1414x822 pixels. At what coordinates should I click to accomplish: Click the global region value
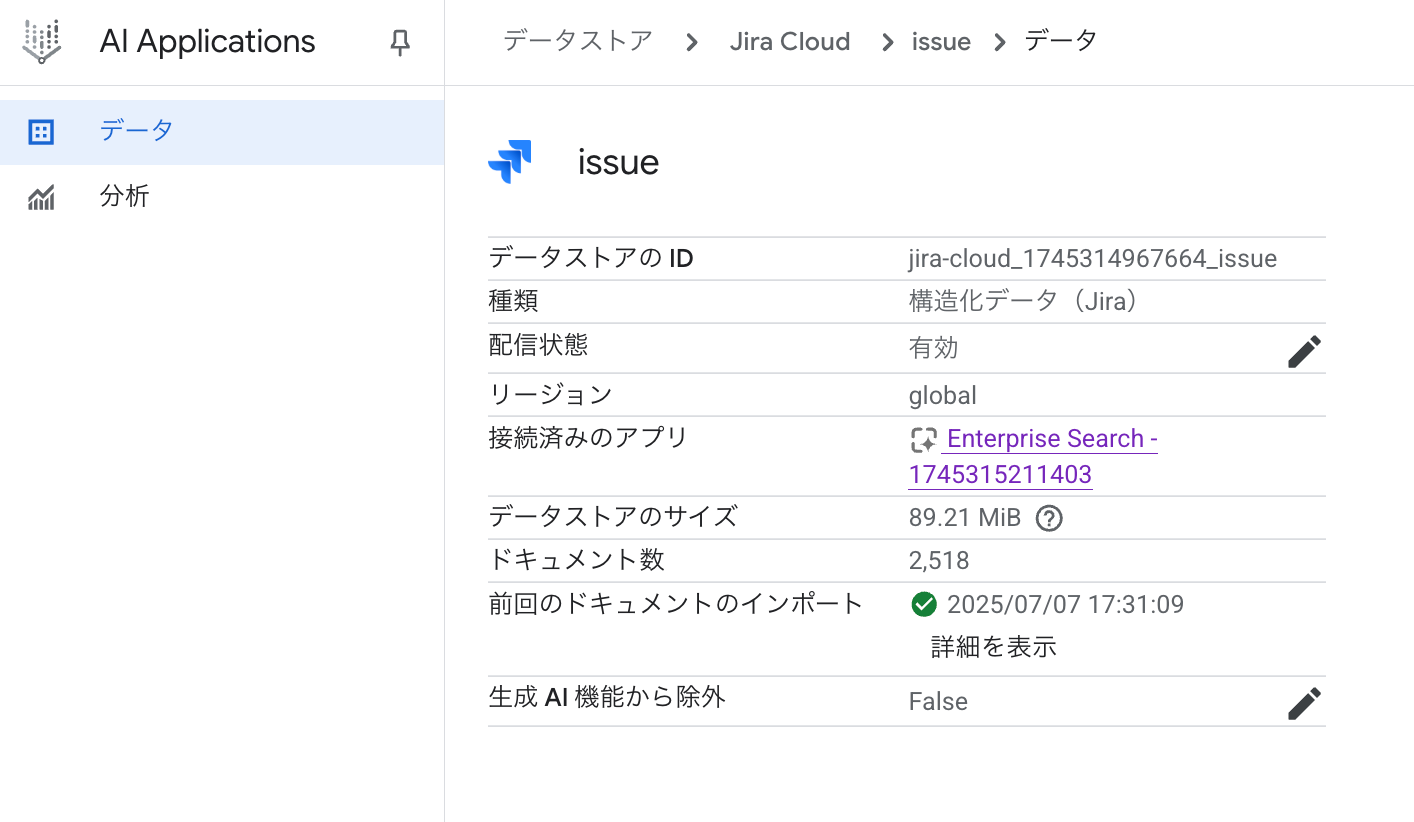click(942, 395)
